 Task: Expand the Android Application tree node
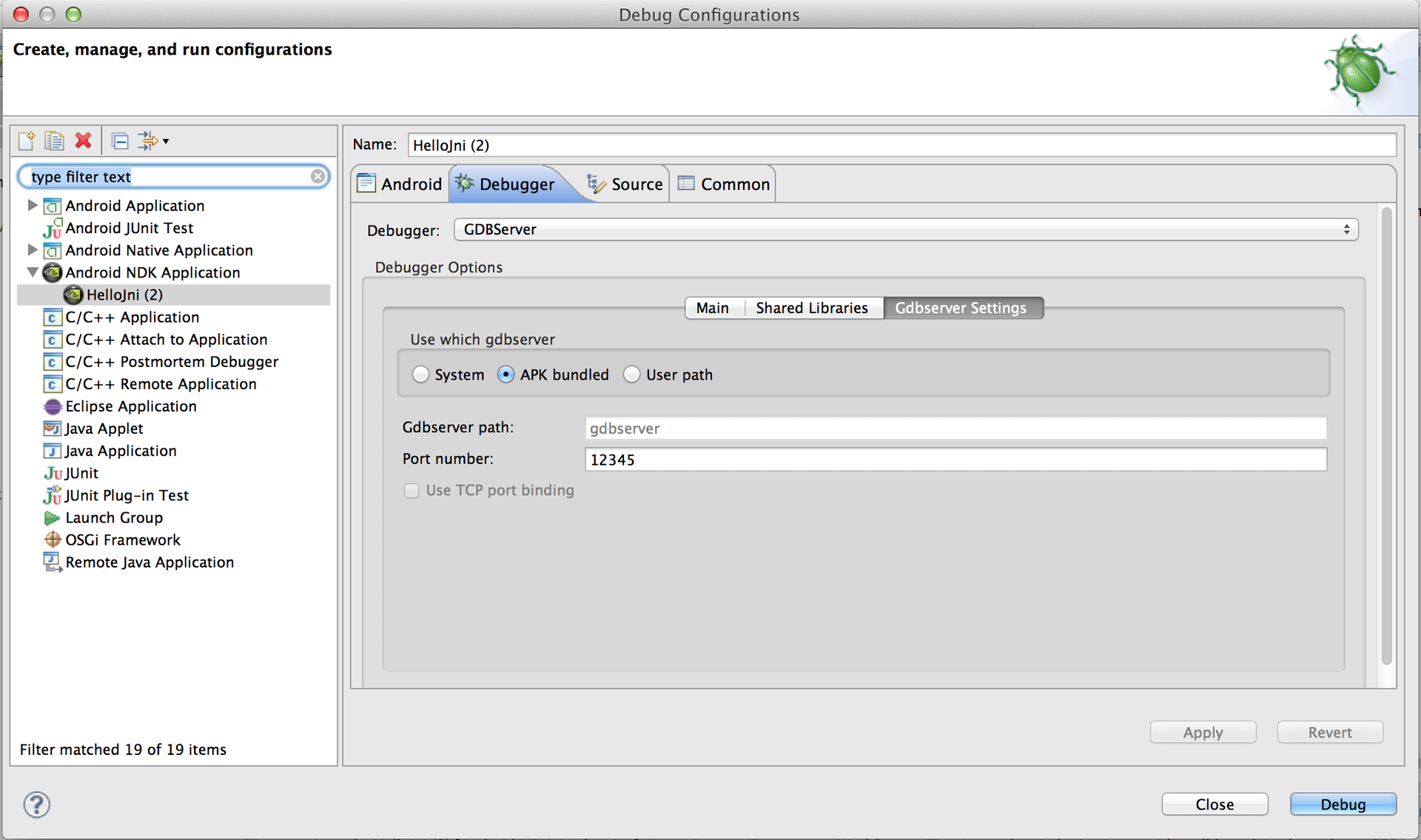[32, 205]
